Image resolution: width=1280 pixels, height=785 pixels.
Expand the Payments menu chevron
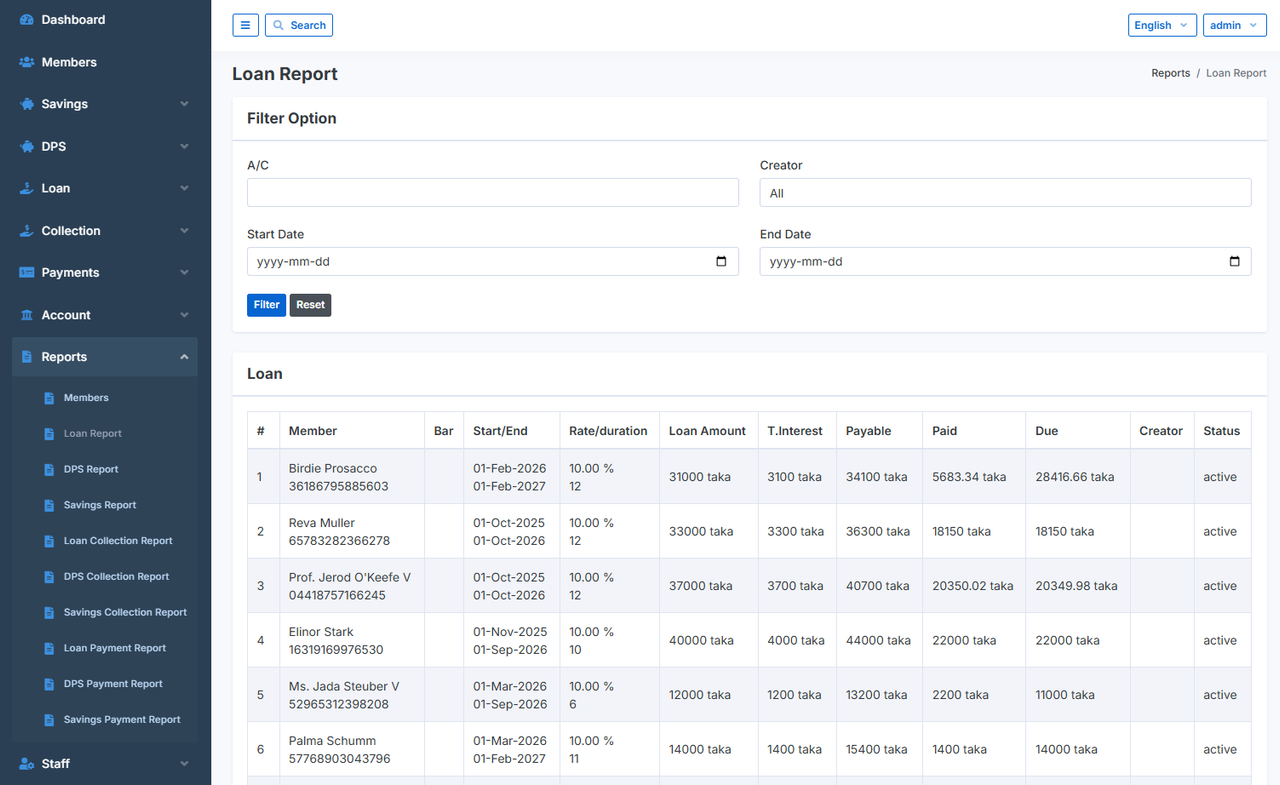coord(184,273)
